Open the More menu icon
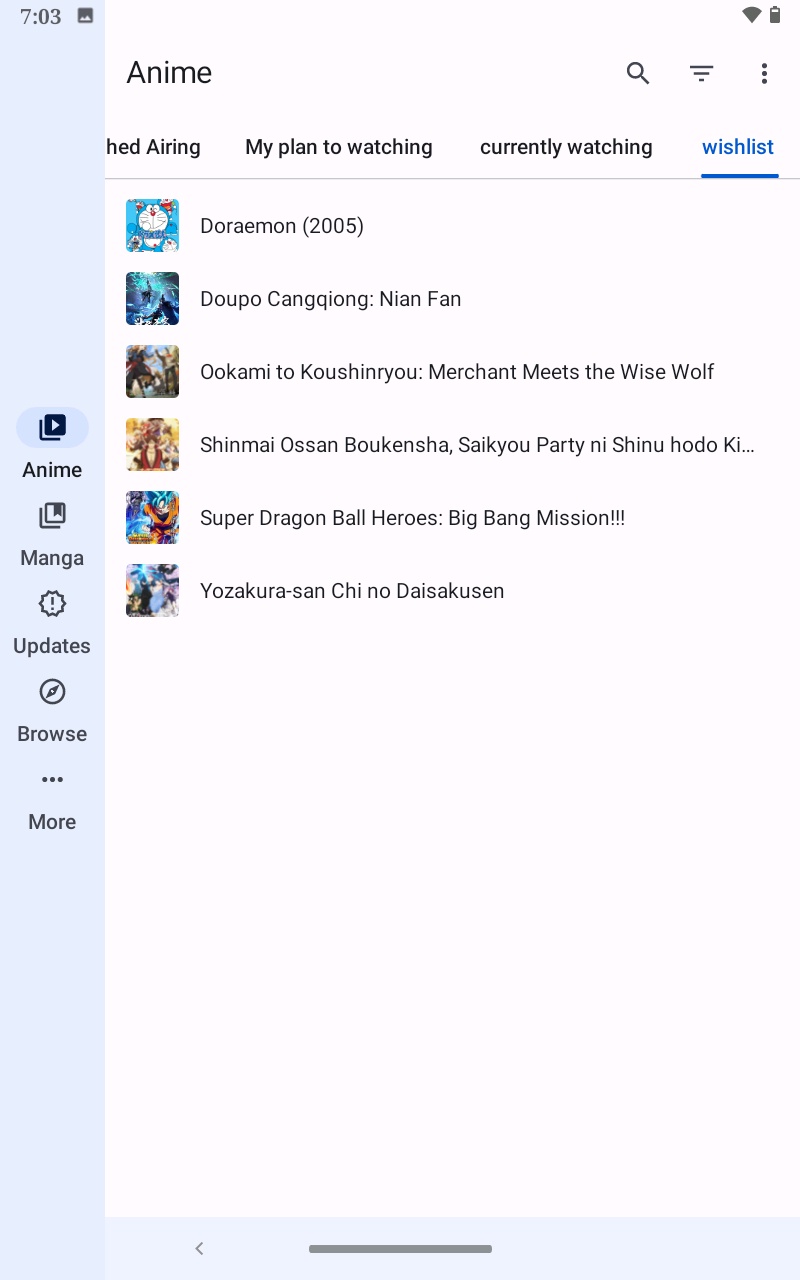This screenshot has height=1280, width=800. pos(52,780)
